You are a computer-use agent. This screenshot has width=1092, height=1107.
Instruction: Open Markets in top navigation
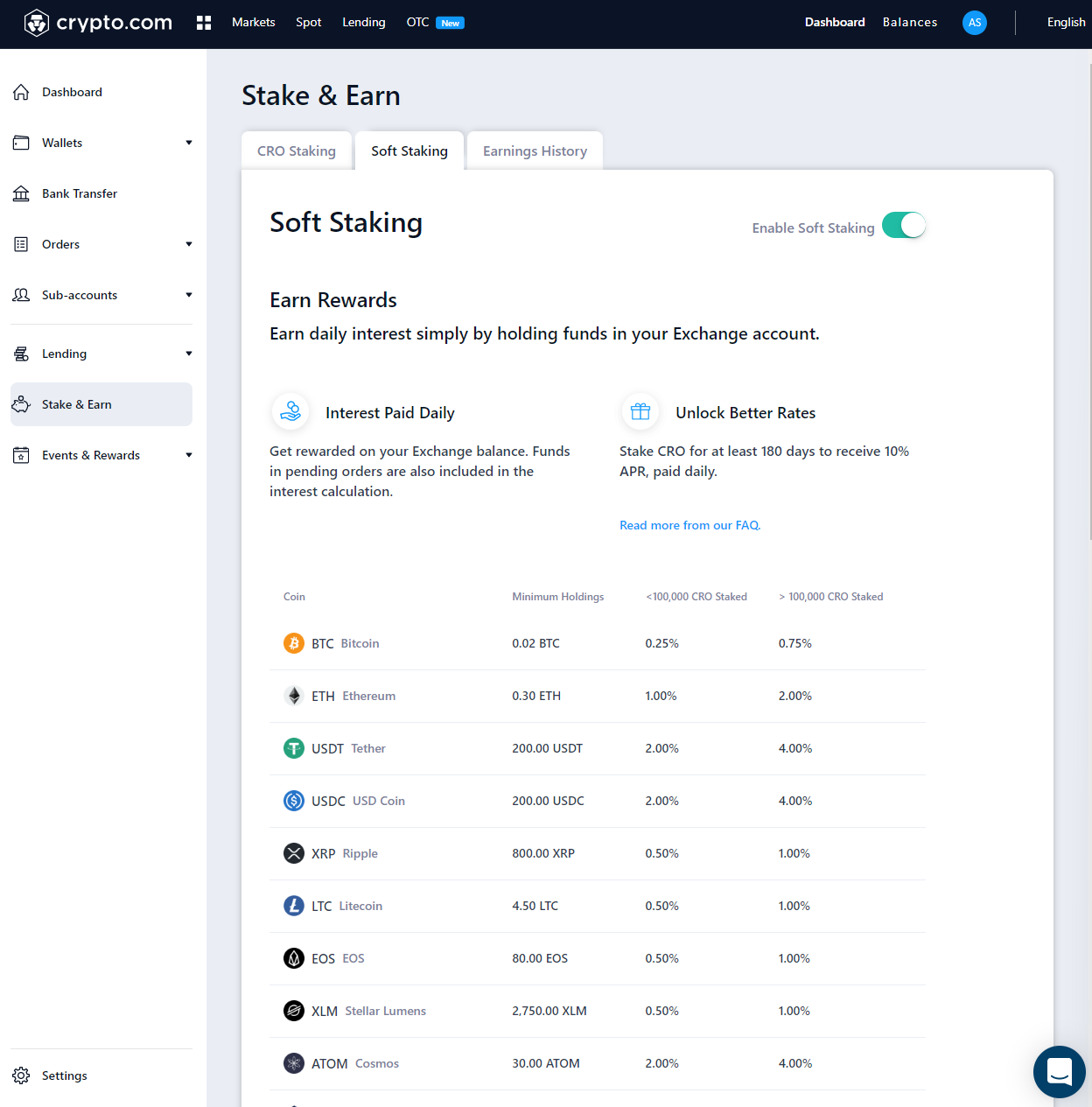point(254,23)
